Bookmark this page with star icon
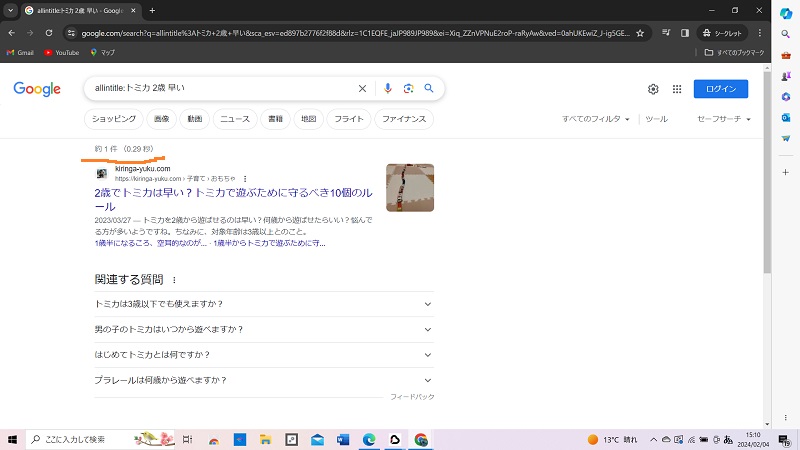This screenshot has height=450, width=800. (x=640, y=33)
